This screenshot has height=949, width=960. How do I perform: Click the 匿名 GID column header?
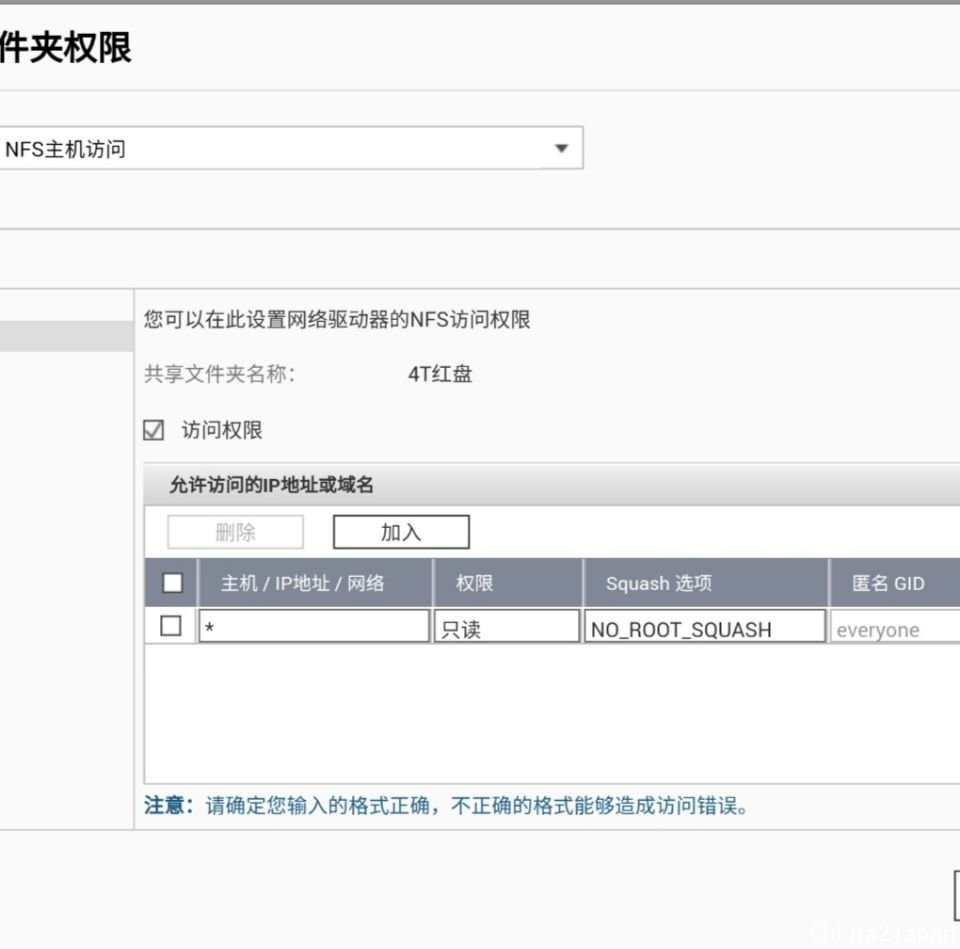[888, 583]
